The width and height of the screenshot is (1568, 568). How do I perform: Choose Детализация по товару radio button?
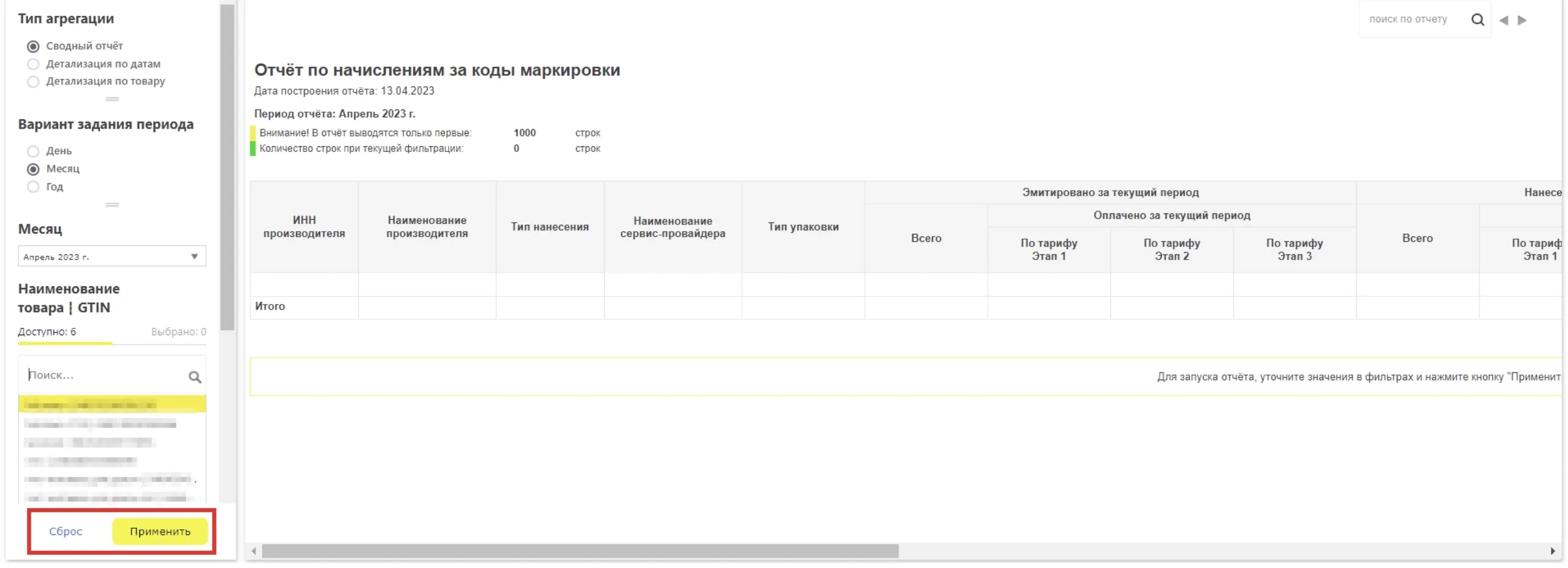pos(34,81)
